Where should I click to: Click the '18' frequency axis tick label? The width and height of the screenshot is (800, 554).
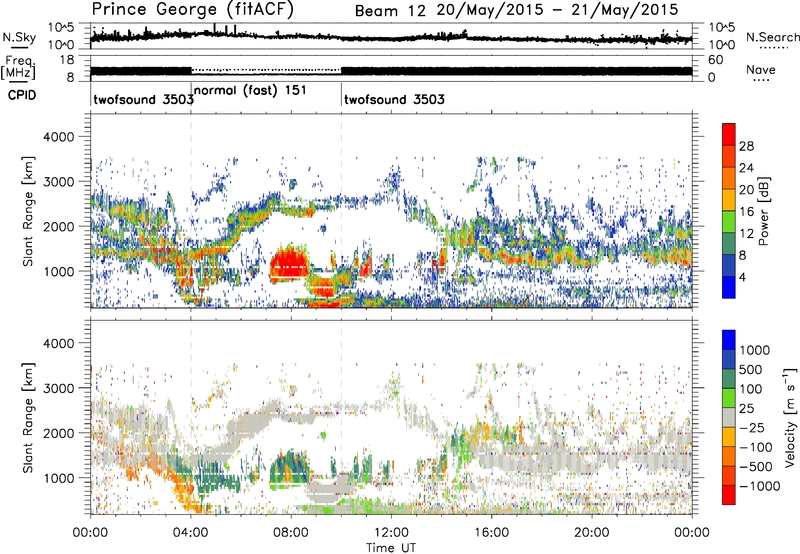click(x=67, y=60)
